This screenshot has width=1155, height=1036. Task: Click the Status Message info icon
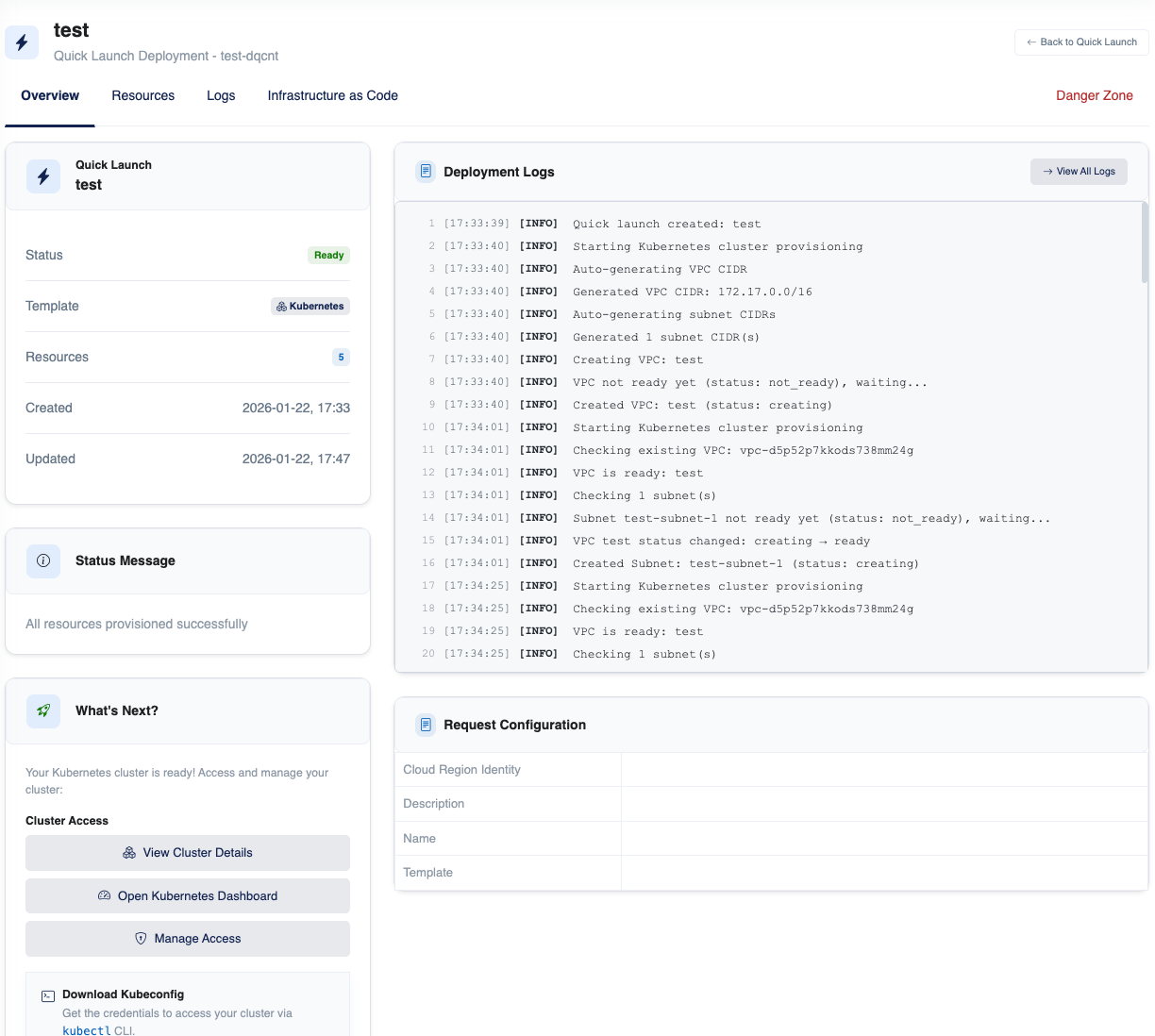point(43,560)
